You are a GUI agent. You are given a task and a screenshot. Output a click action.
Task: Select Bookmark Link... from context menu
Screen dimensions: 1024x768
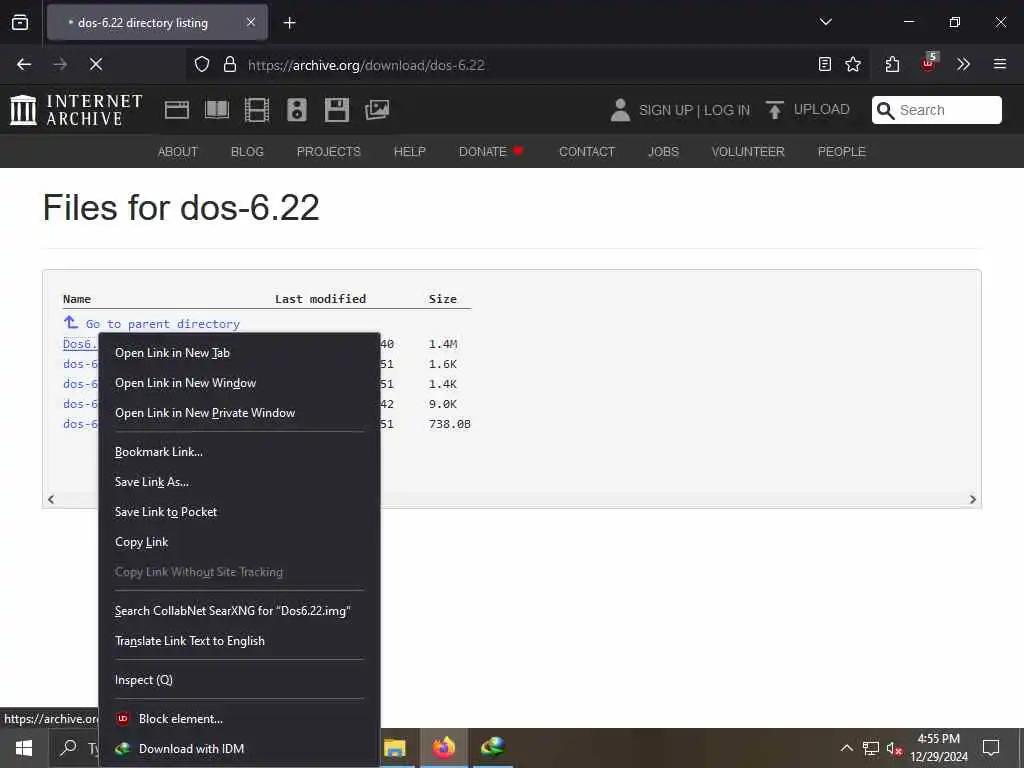pyautogui.click(x=239, y=452)
